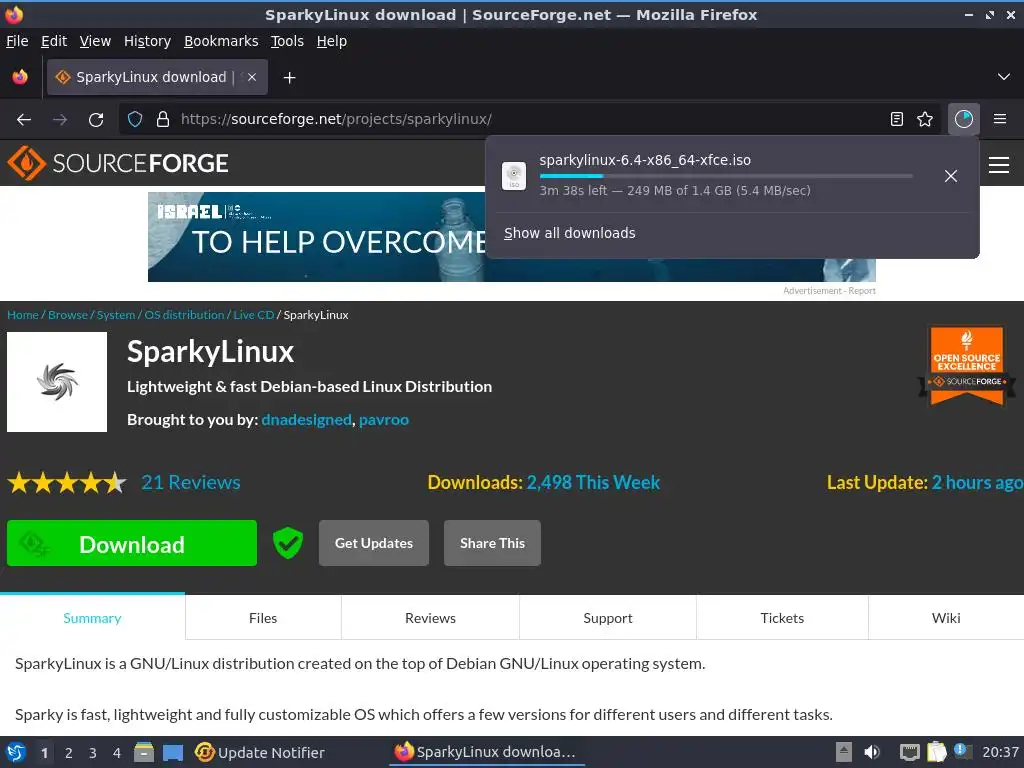
Task: Click the green verified shield checkmark
Action: click(288, 543)
